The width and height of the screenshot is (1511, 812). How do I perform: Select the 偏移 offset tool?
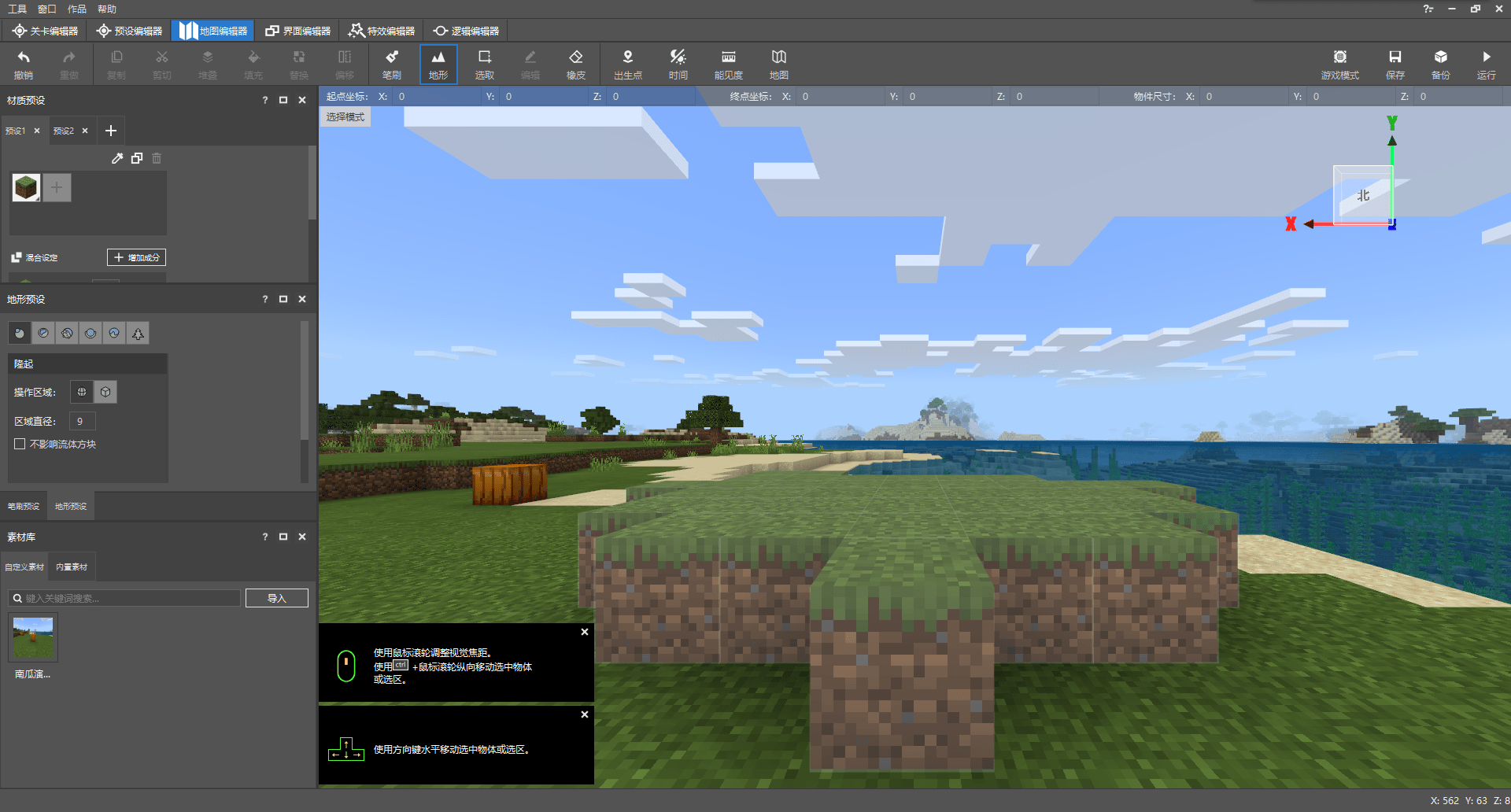click(x=345, y=64)
